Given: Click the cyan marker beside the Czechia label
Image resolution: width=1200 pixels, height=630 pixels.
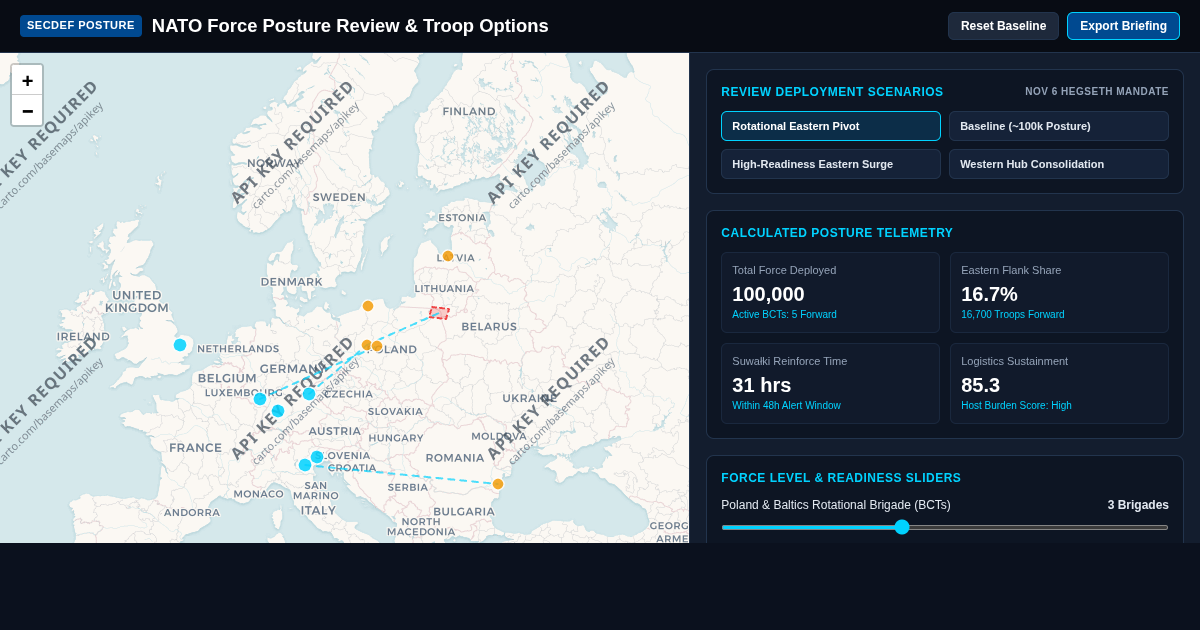Looking at the screenshot, I should click(x=309, y=394).
